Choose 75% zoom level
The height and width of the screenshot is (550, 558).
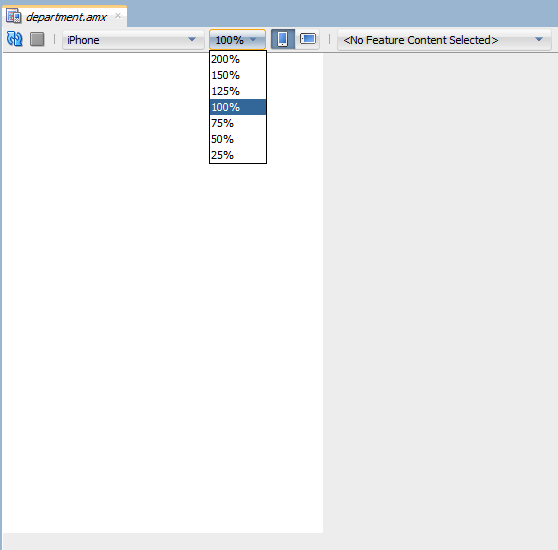tap(238, 123)
